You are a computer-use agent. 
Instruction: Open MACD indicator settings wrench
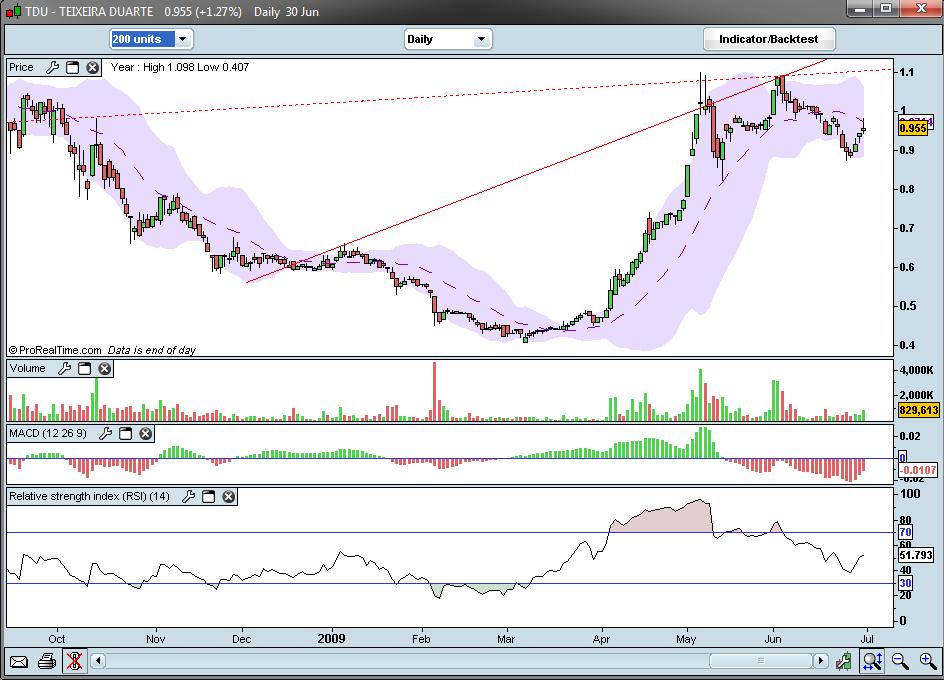click(105, 434)
